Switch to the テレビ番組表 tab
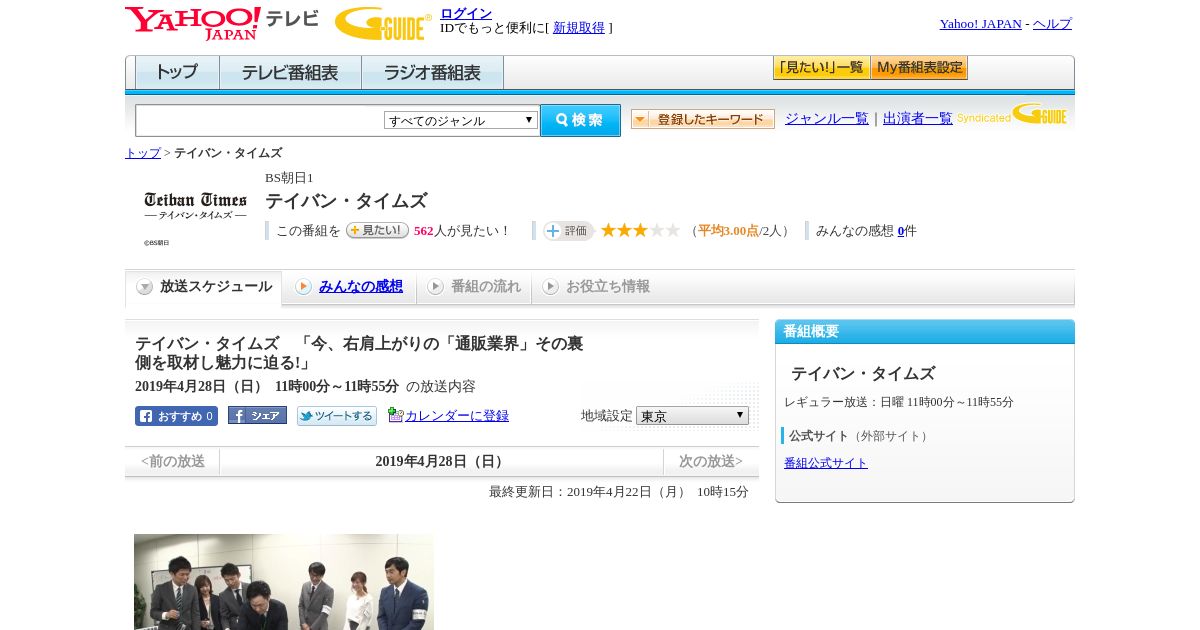The width and height of the screenshot is (1200, 630). point(290,73)
